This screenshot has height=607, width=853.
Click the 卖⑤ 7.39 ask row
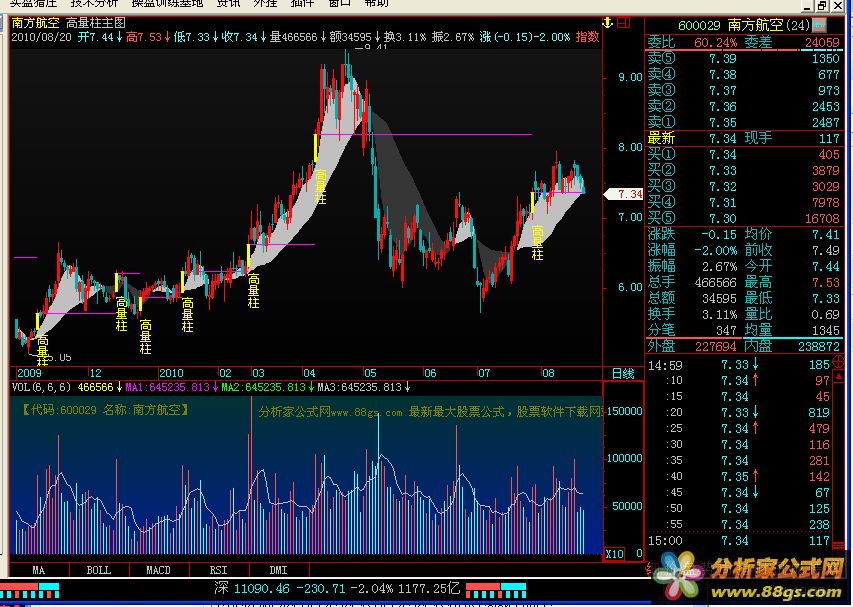coord(744,58)
